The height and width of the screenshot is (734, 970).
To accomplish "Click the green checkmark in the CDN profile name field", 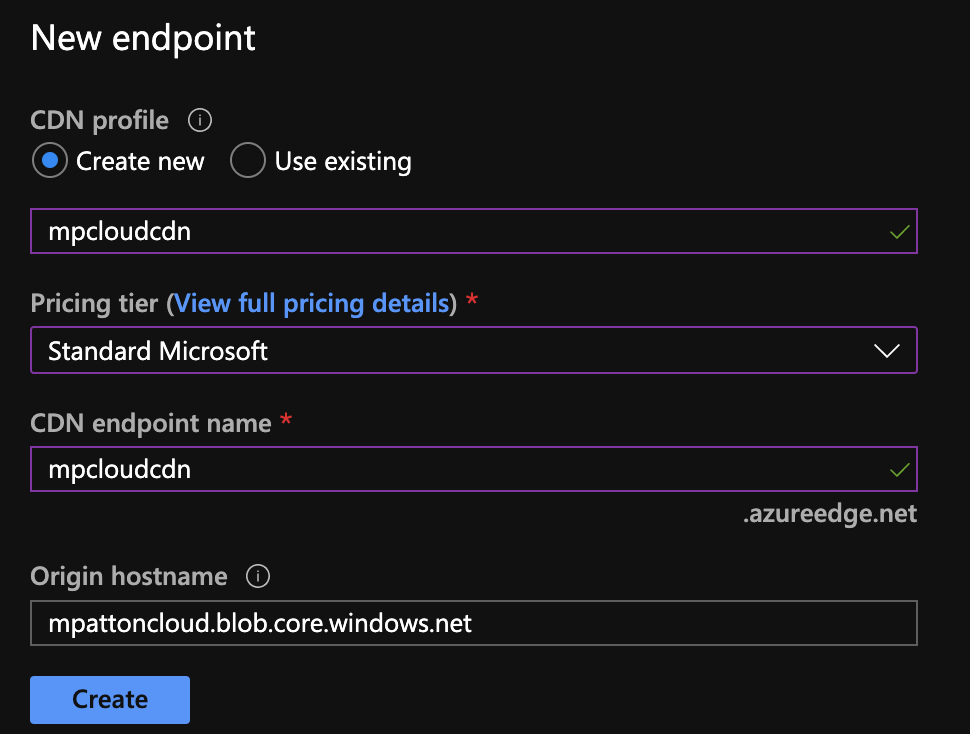I will coord(900,232).
